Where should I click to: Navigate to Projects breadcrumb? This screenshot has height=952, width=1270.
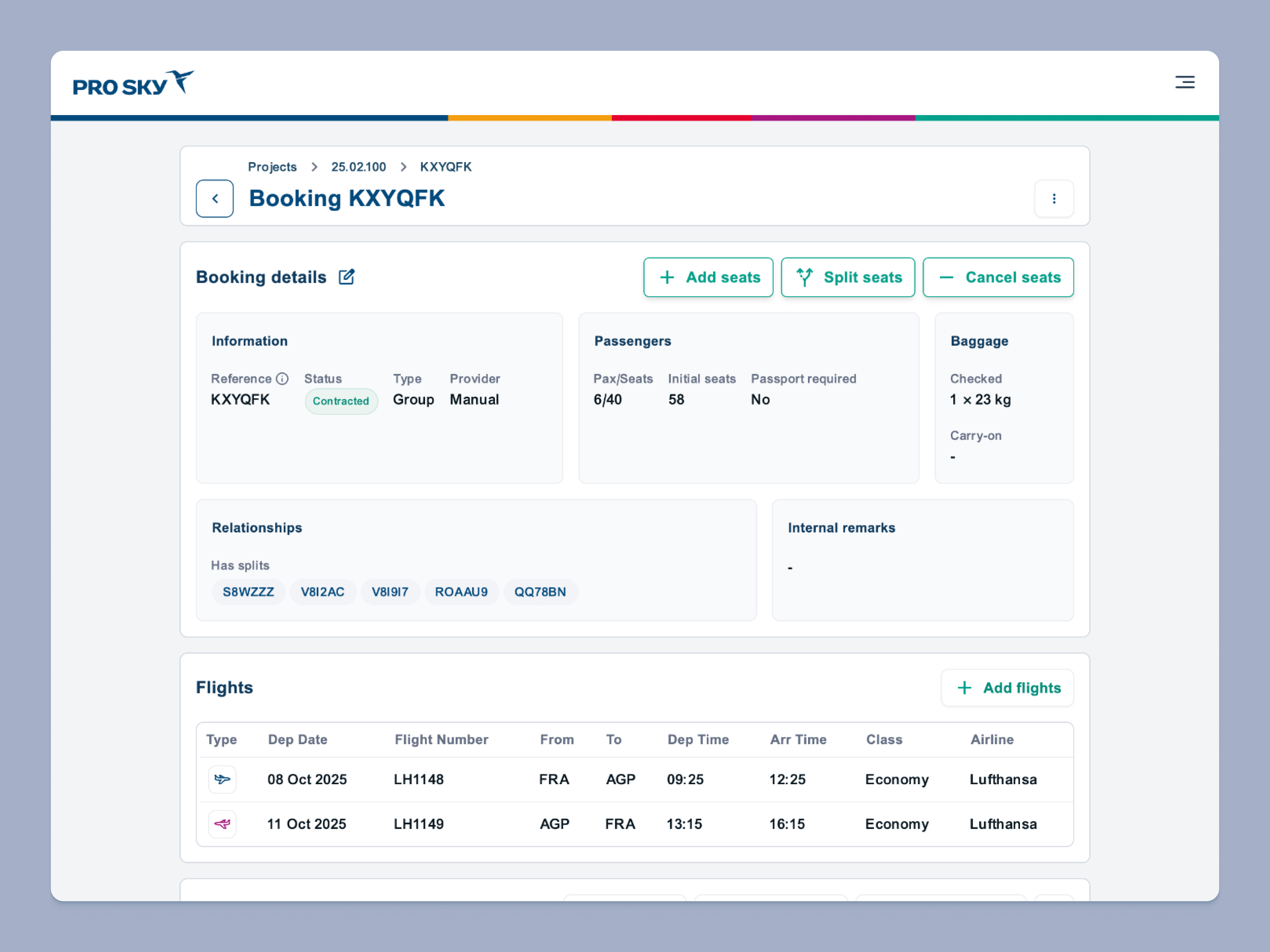coord(272,167)
